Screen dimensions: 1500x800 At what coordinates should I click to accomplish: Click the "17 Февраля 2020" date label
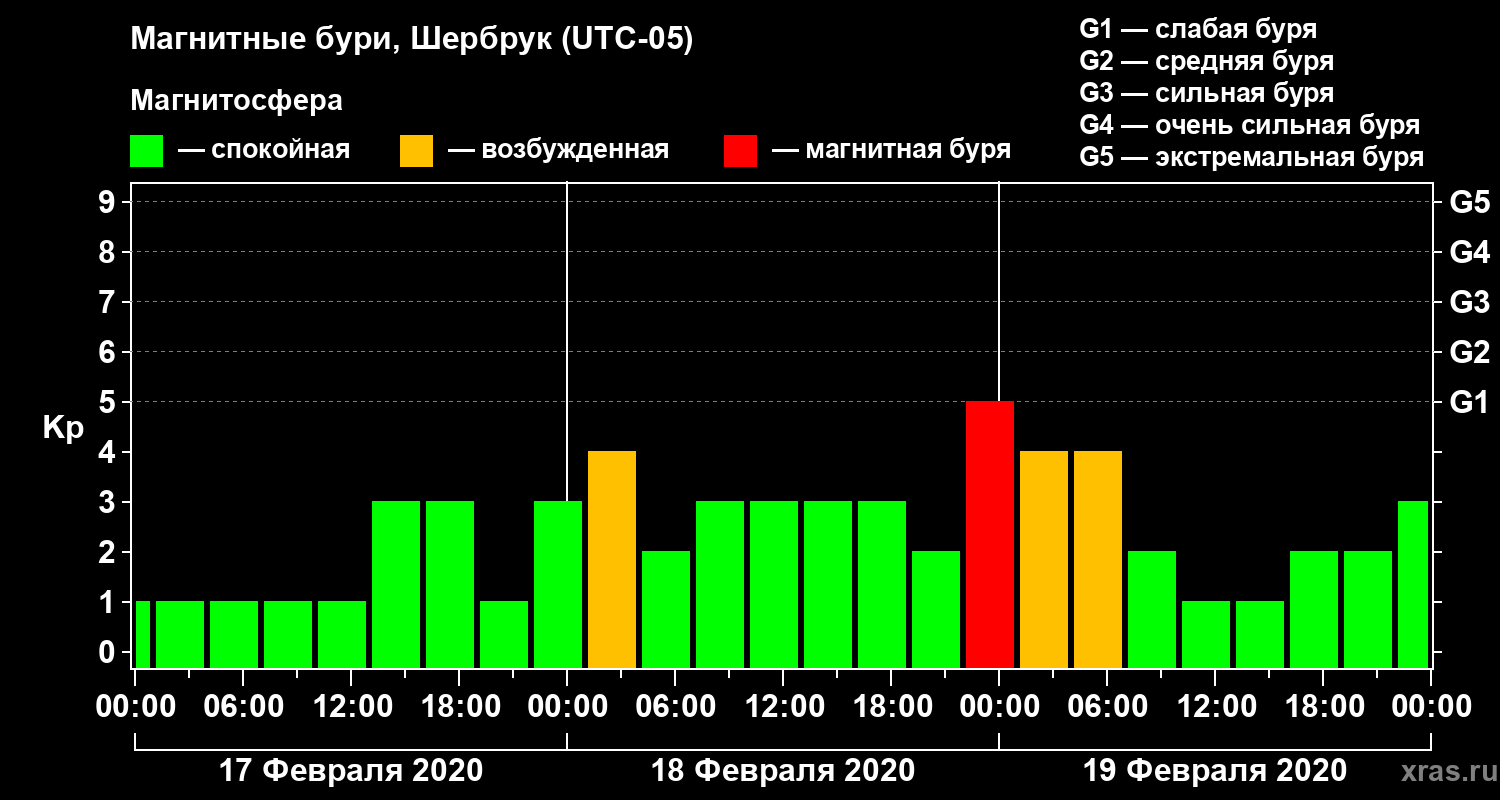click(350, 771)
